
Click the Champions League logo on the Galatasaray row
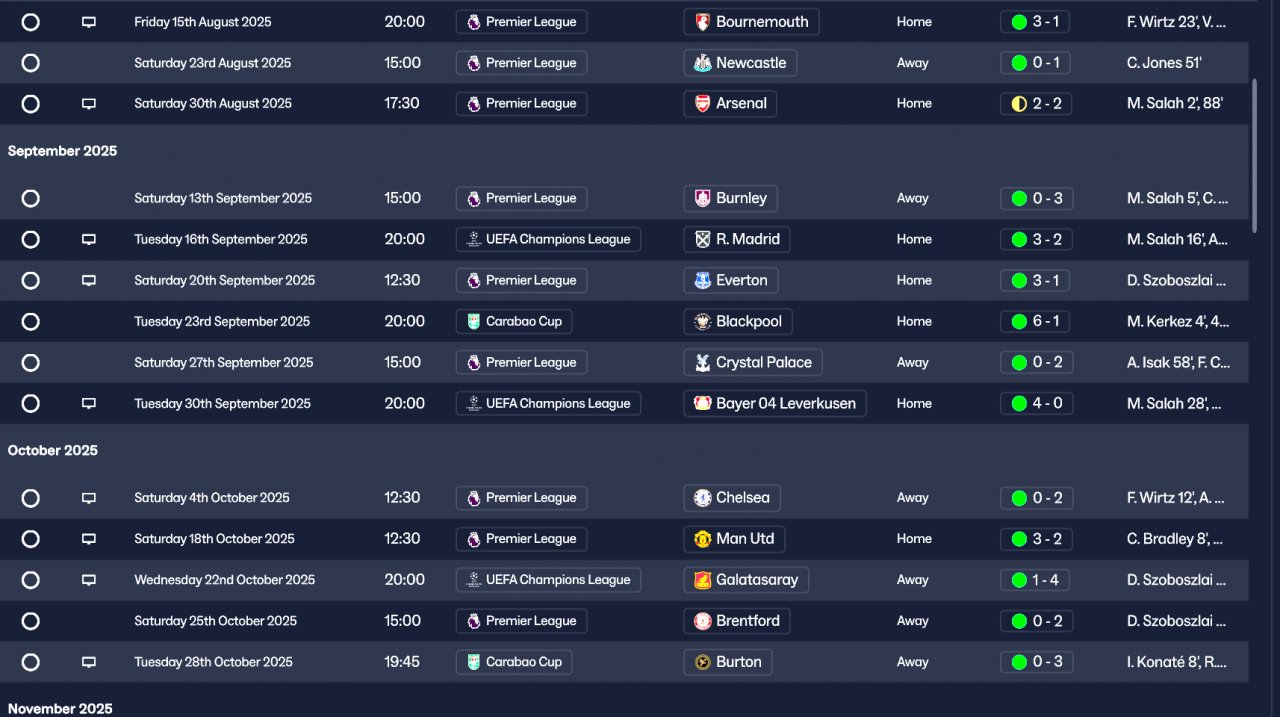click(473, 580)
